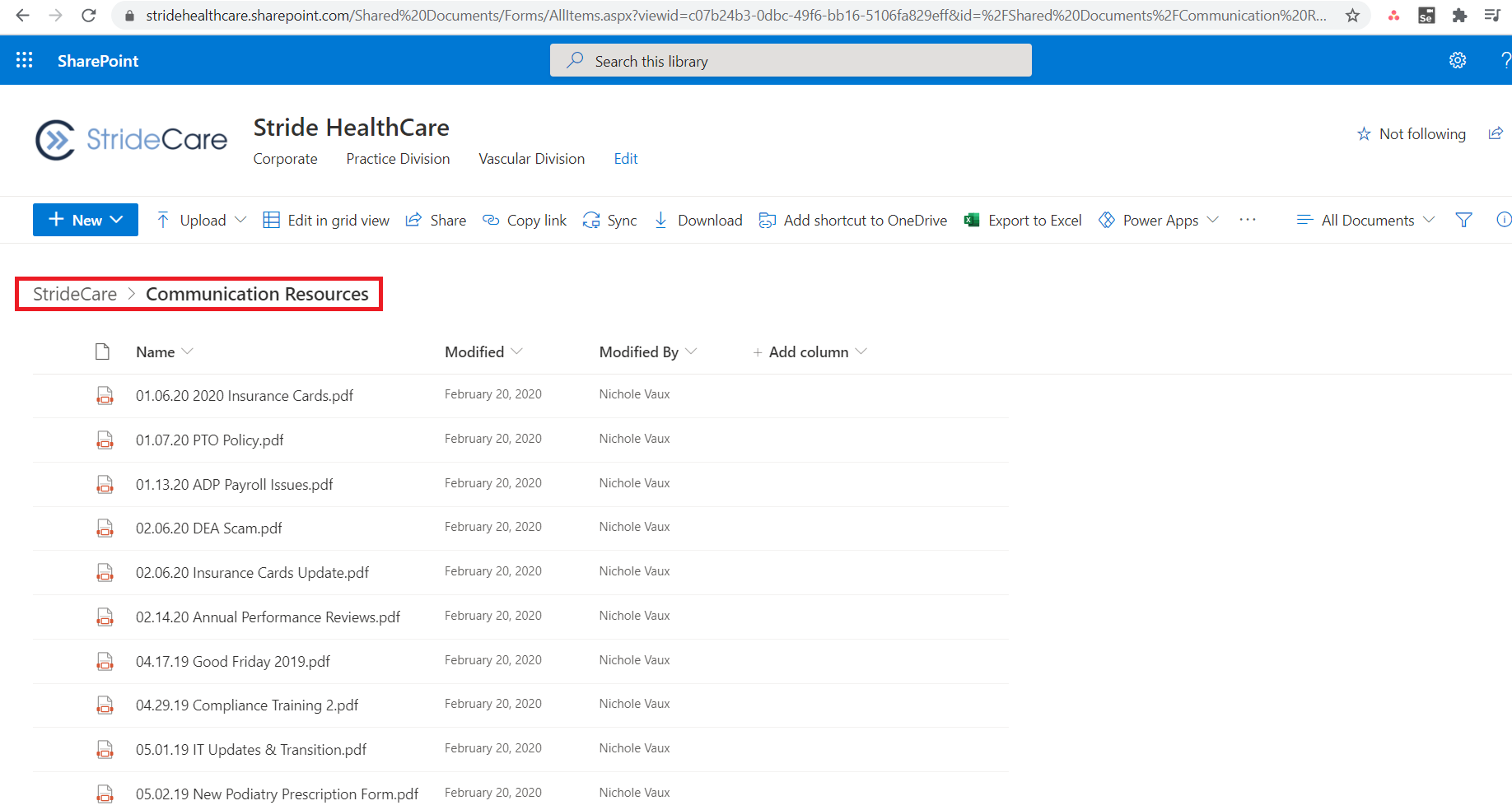This screenshot has width=1512, height=810.
Task: Click the SharePoint header title link
Action: coord(98,61)
